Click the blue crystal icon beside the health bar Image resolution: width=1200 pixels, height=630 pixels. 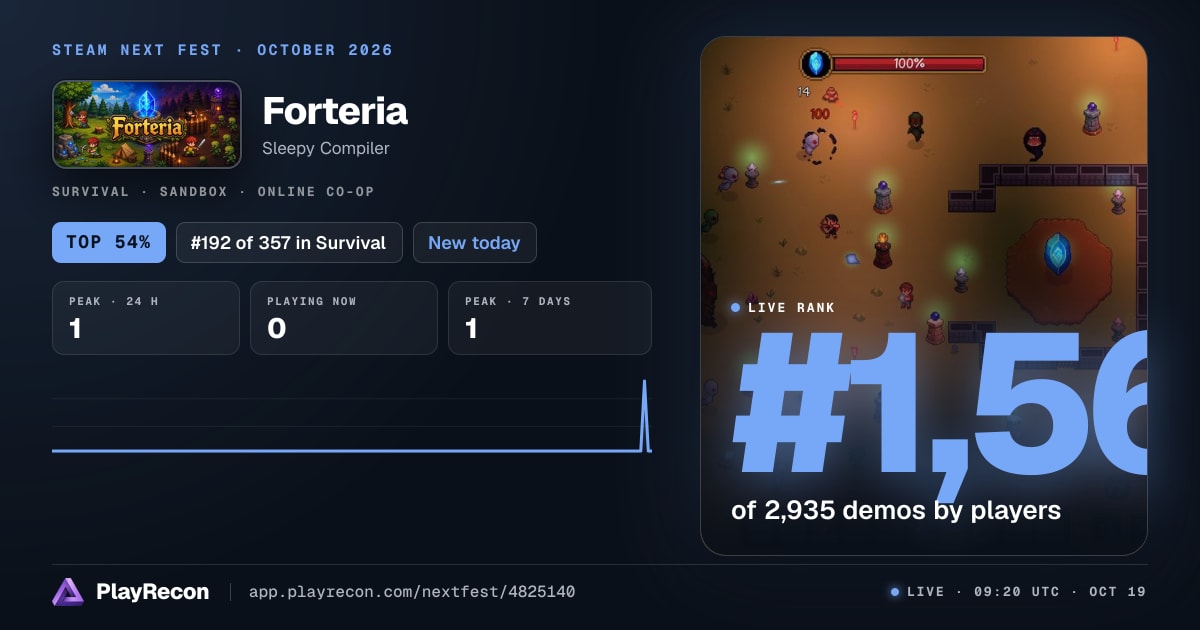click(816, 64)
